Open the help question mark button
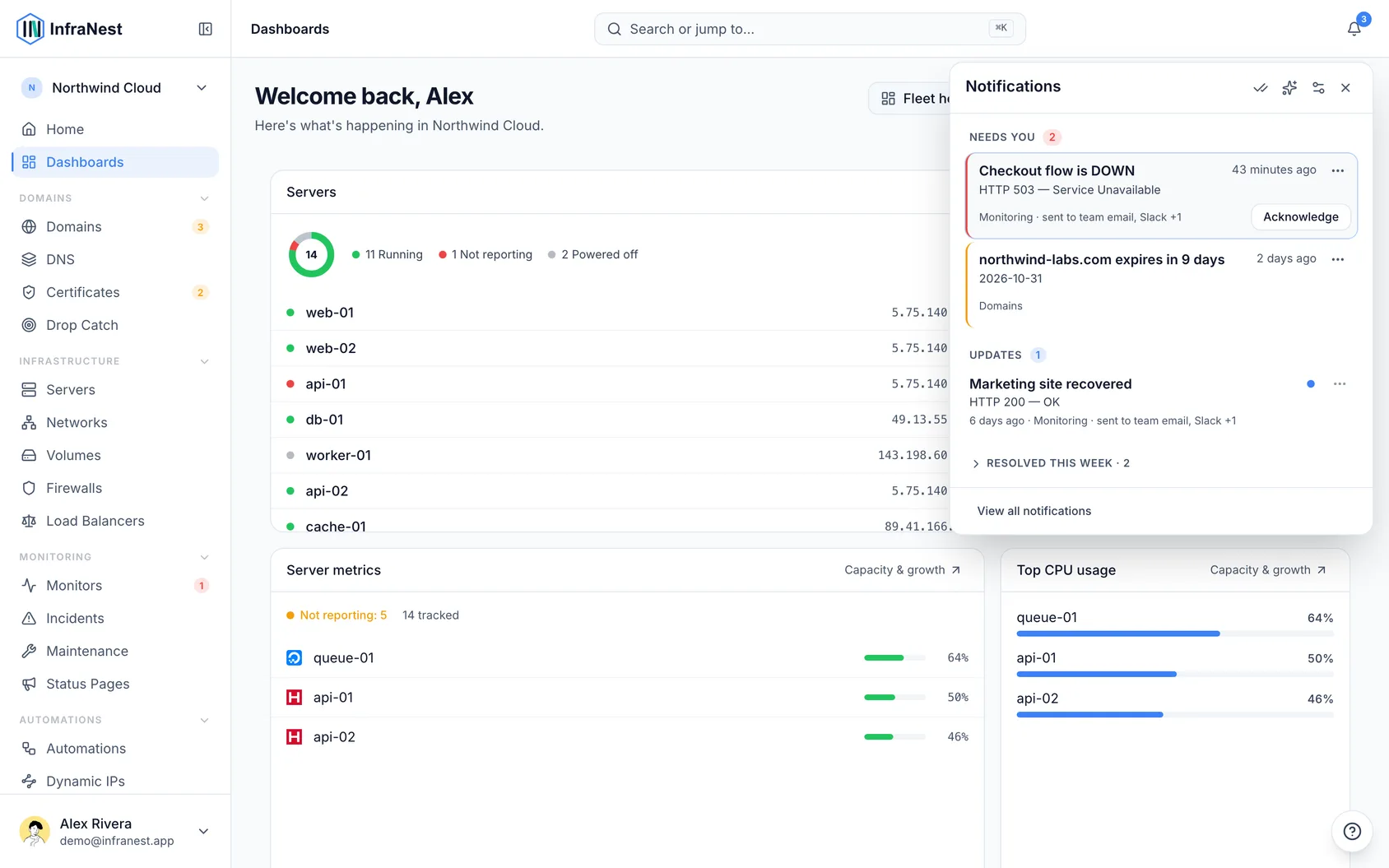1389x868 pixels. pyautogui.click(x=1352, y=831)
